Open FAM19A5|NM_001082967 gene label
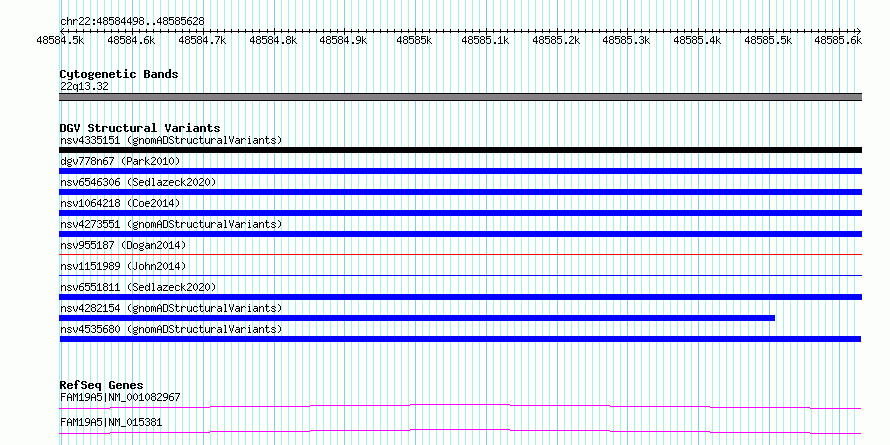This screenshot has height=445, width=890. 120,397
